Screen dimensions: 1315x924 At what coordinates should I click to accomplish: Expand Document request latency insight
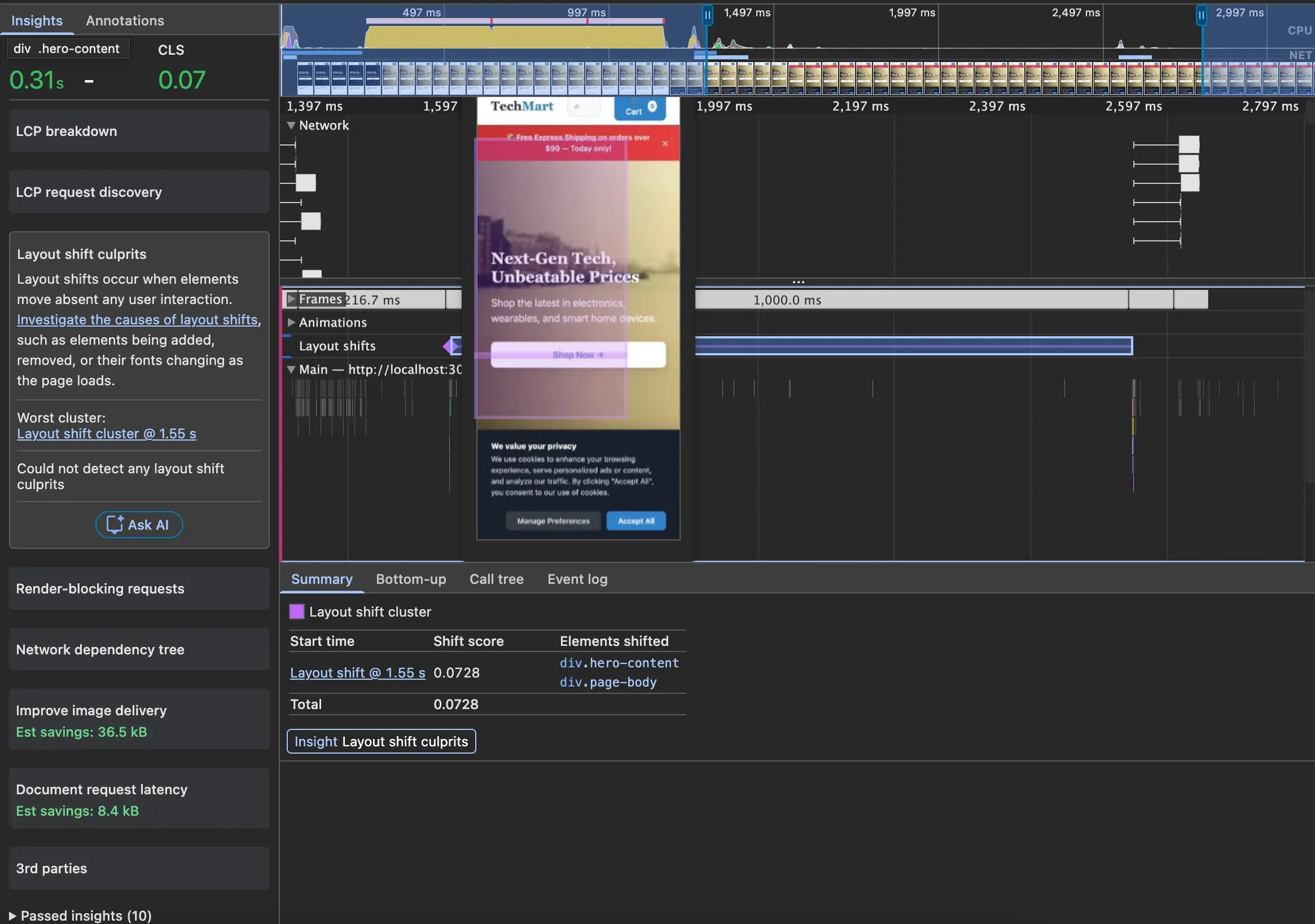139,799
